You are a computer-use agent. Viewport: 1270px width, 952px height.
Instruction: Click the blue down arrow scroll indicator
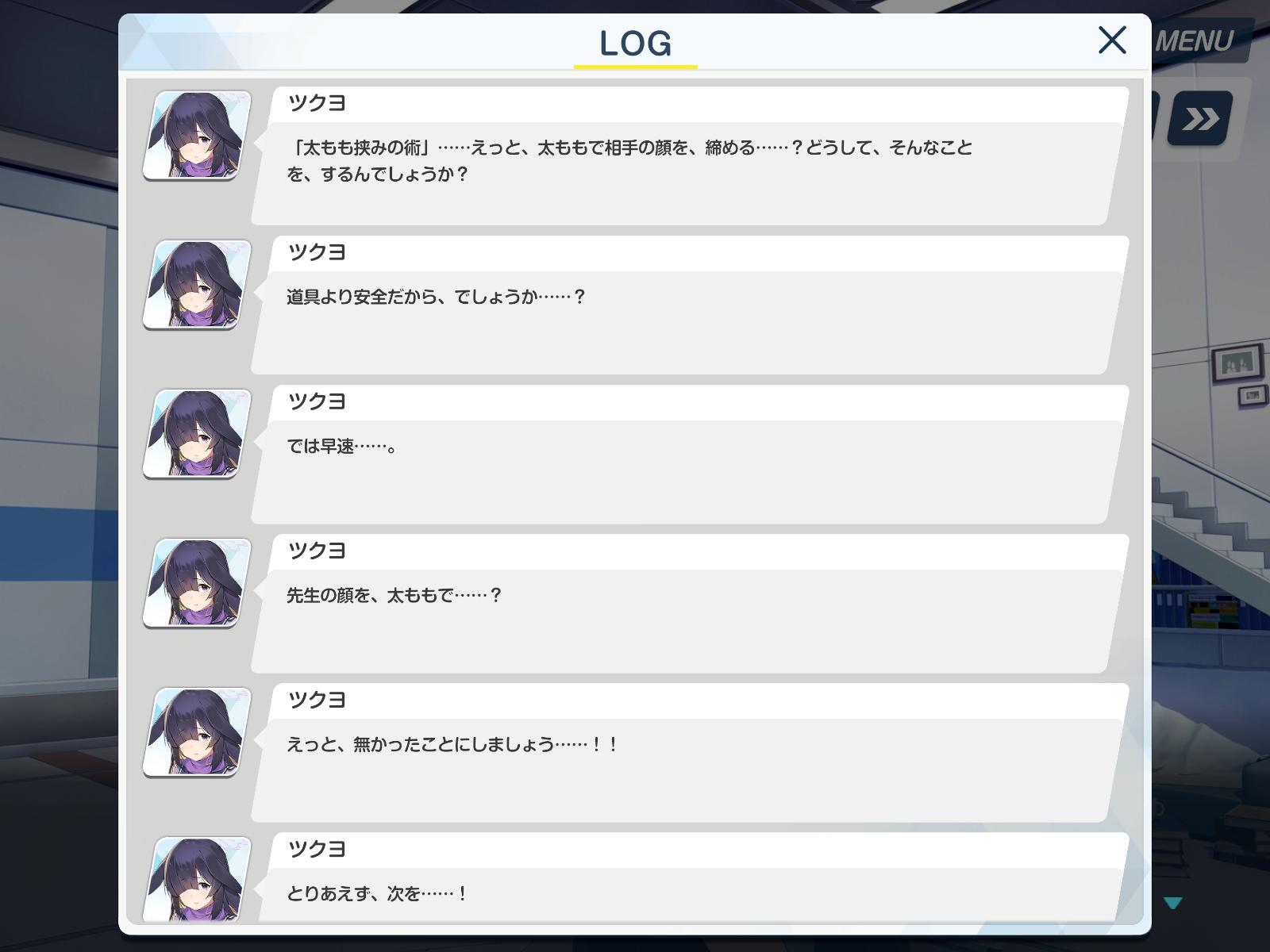(x=1173, y=903)
